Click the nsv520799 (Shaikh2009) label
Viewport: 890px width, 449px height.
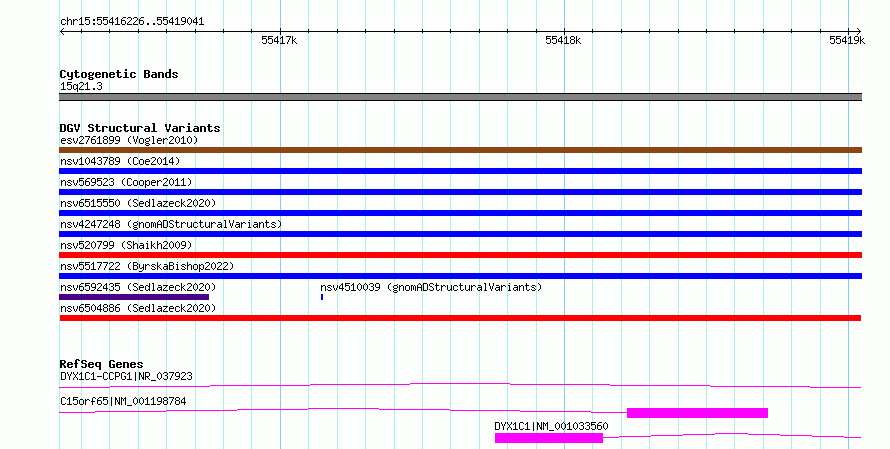pyautogui.click(x=126, y=245)
